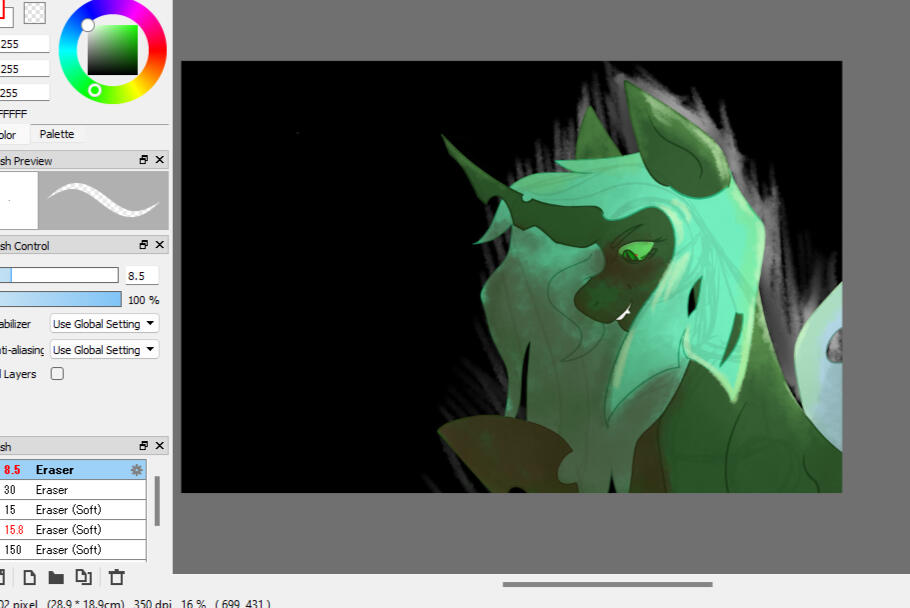910x608 pixels.
Task: Open settings gear for the 8.5 Eraser brush
Action: click(x=137, y=470)
